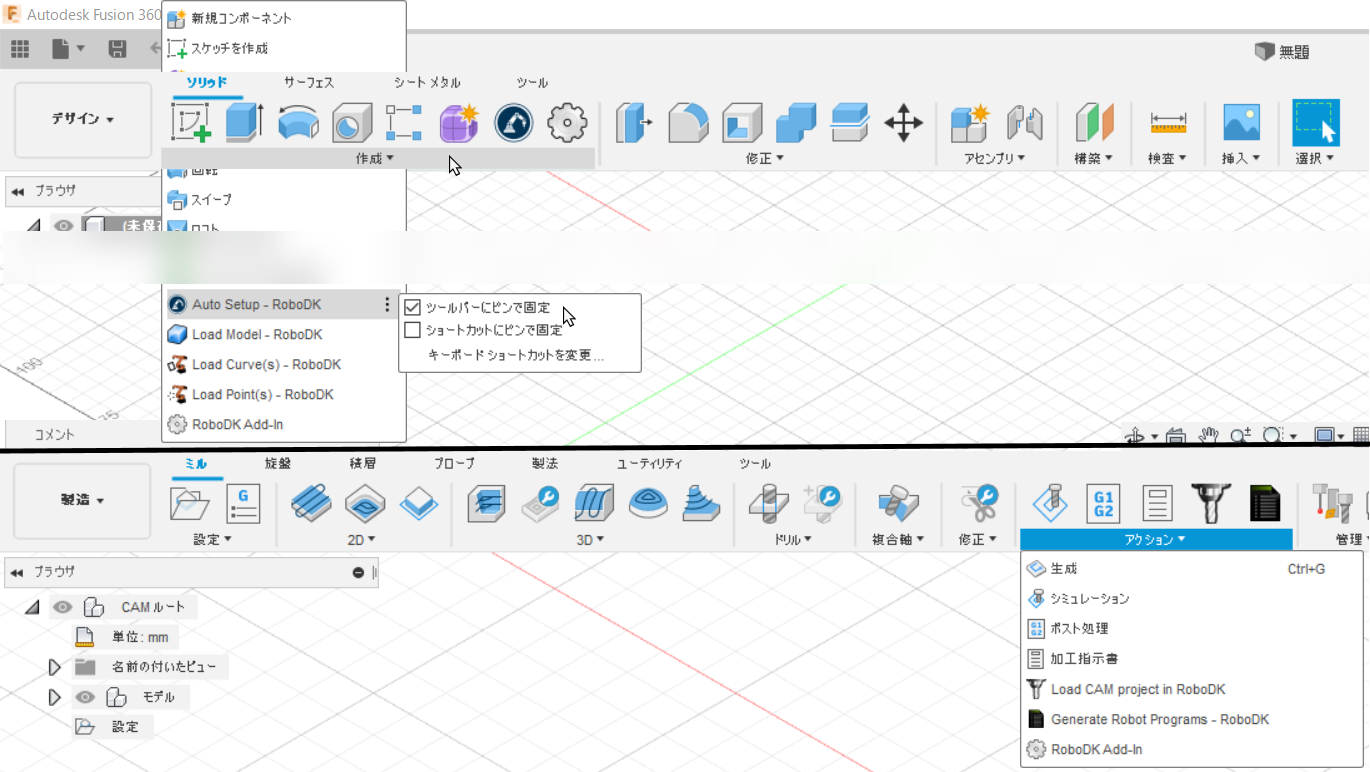Check Pin to Shortcut checkbox
This screenshot has width=1370, height=772.
point(412,330)
